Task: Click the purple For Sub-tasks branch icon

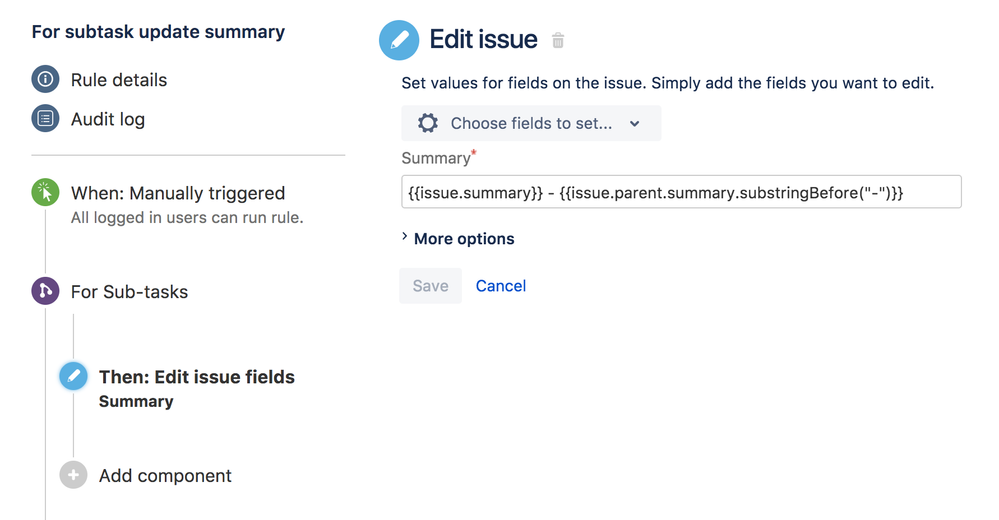Action: click(45, 291)
